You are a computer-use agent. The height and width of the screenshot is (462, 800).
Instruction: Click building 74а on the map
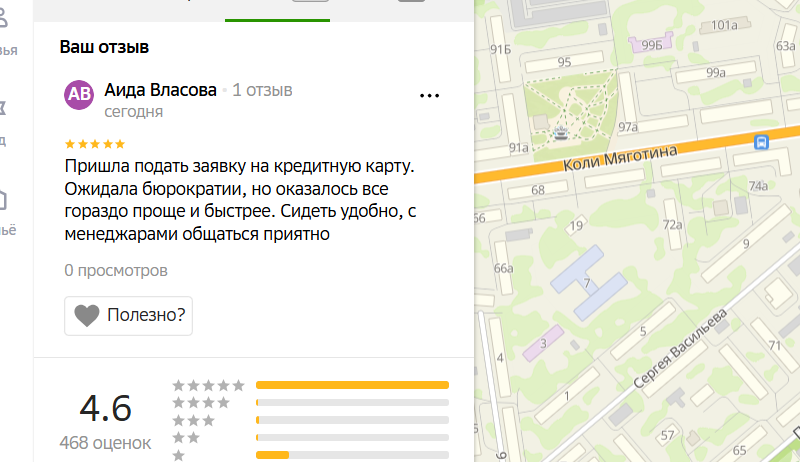pyautogui.click(x=759, y=186)
